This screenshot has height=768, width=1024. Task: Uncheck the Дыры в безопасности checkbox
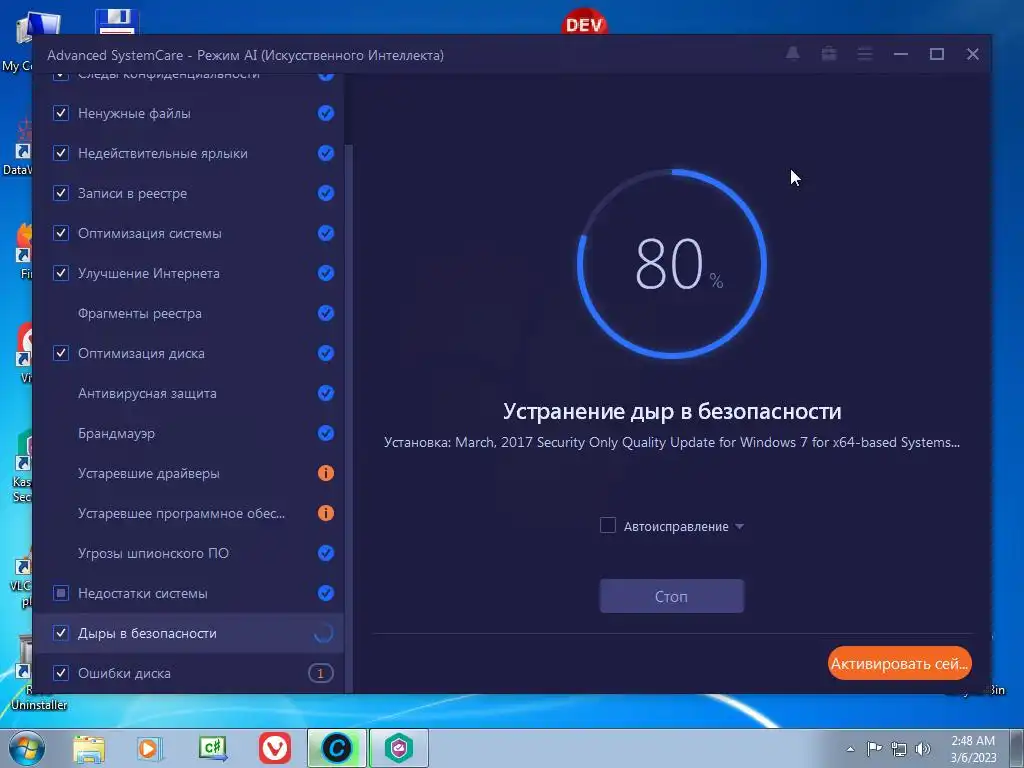click(x=61, y=633)
